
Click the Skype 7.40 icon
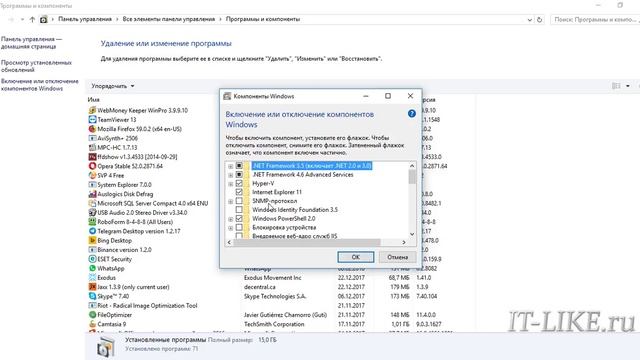coord(92,296)
